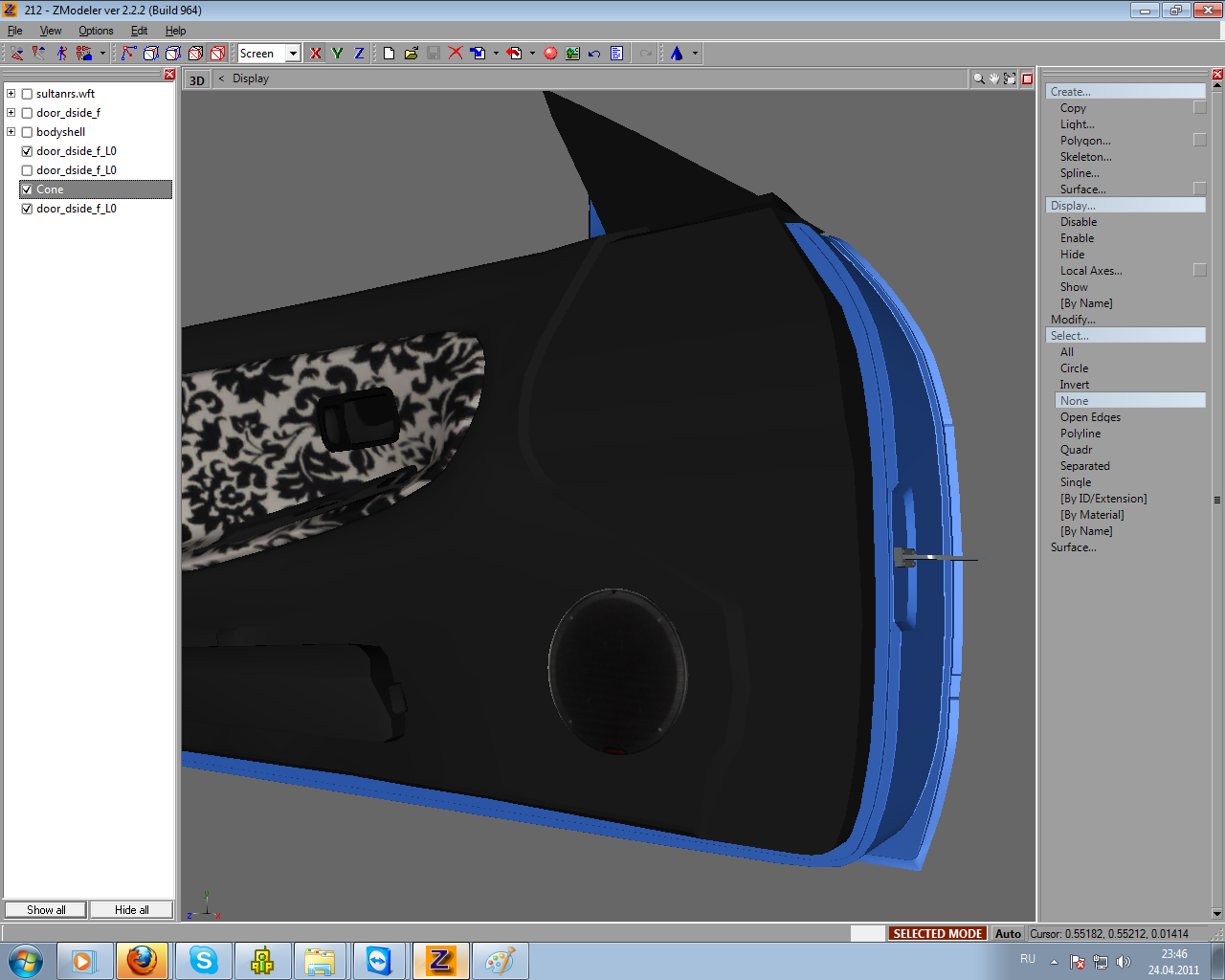Select the pan hand tool in the viewport
This screenshot has height=980, width=1225.
click(x=994, y=78)
